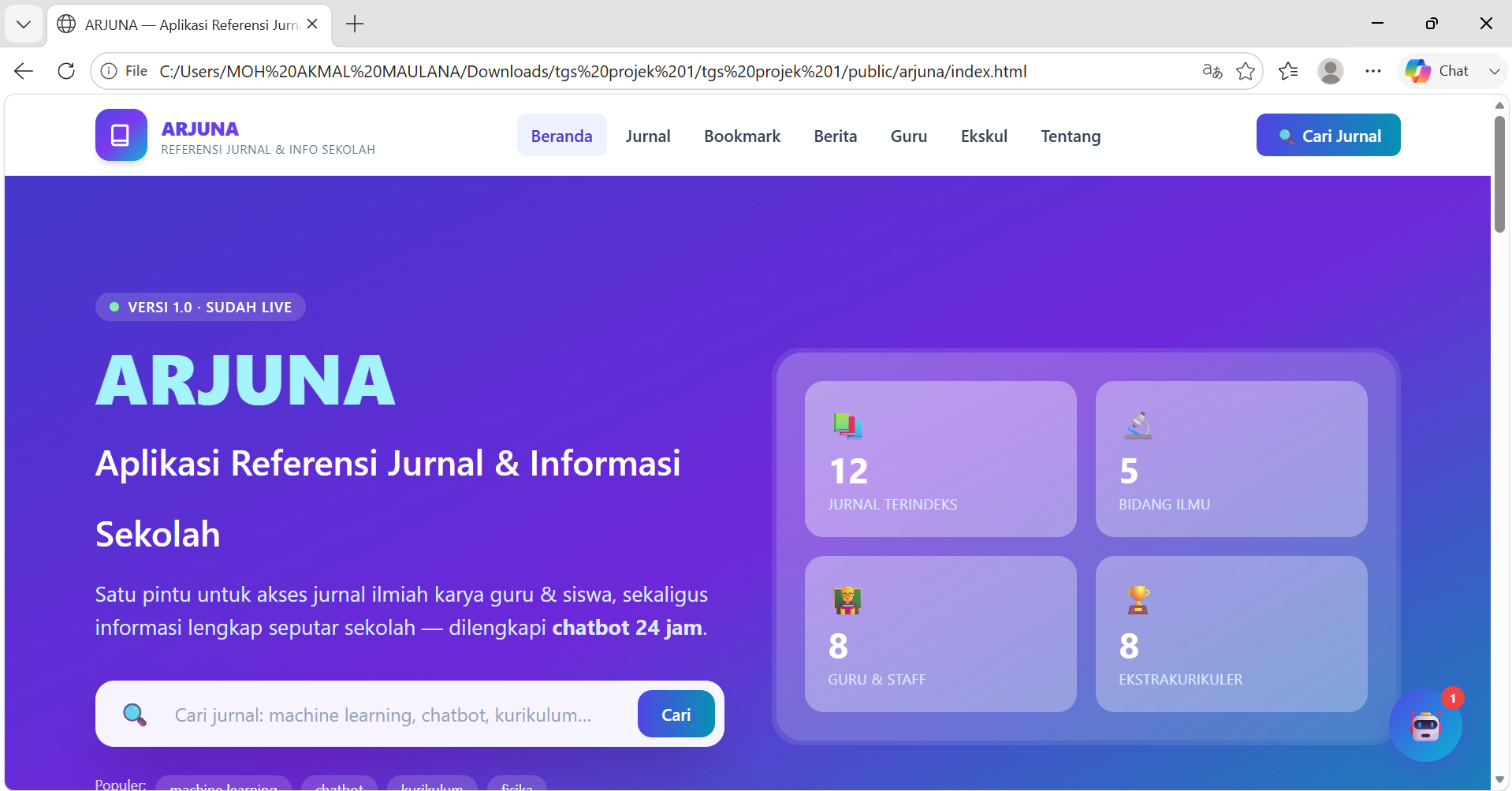Open a new tab with the plus button
Screen dimensions: 1512x791
355,24
